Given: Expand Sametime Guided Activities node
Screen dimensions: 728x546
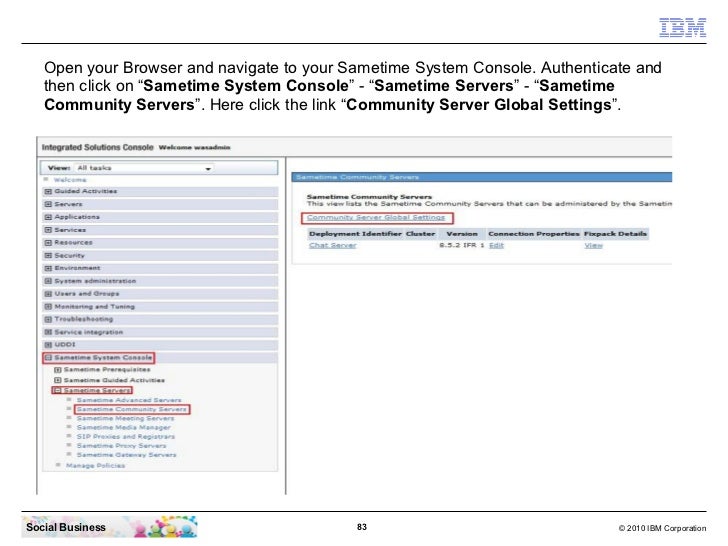Looking at the screenshot, I should [58, 380].
